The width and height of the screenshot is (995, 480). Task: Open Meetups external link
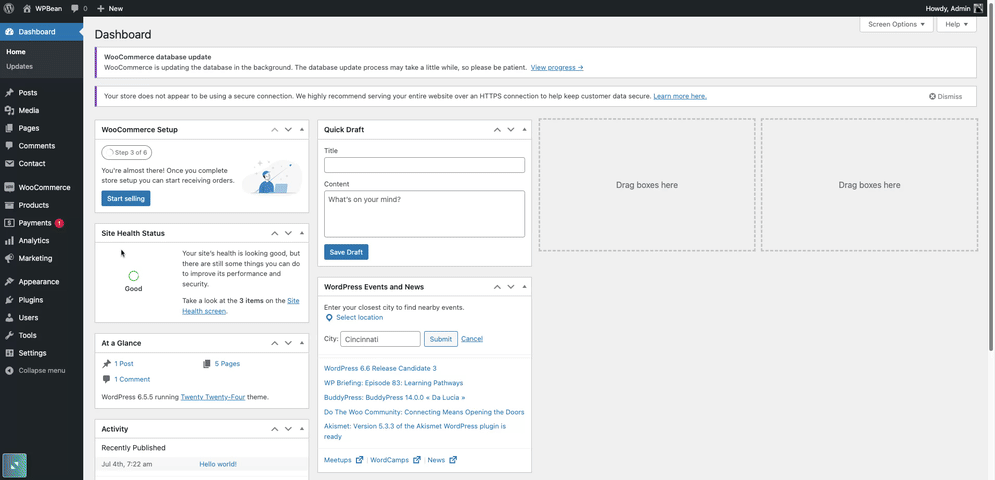343,460
